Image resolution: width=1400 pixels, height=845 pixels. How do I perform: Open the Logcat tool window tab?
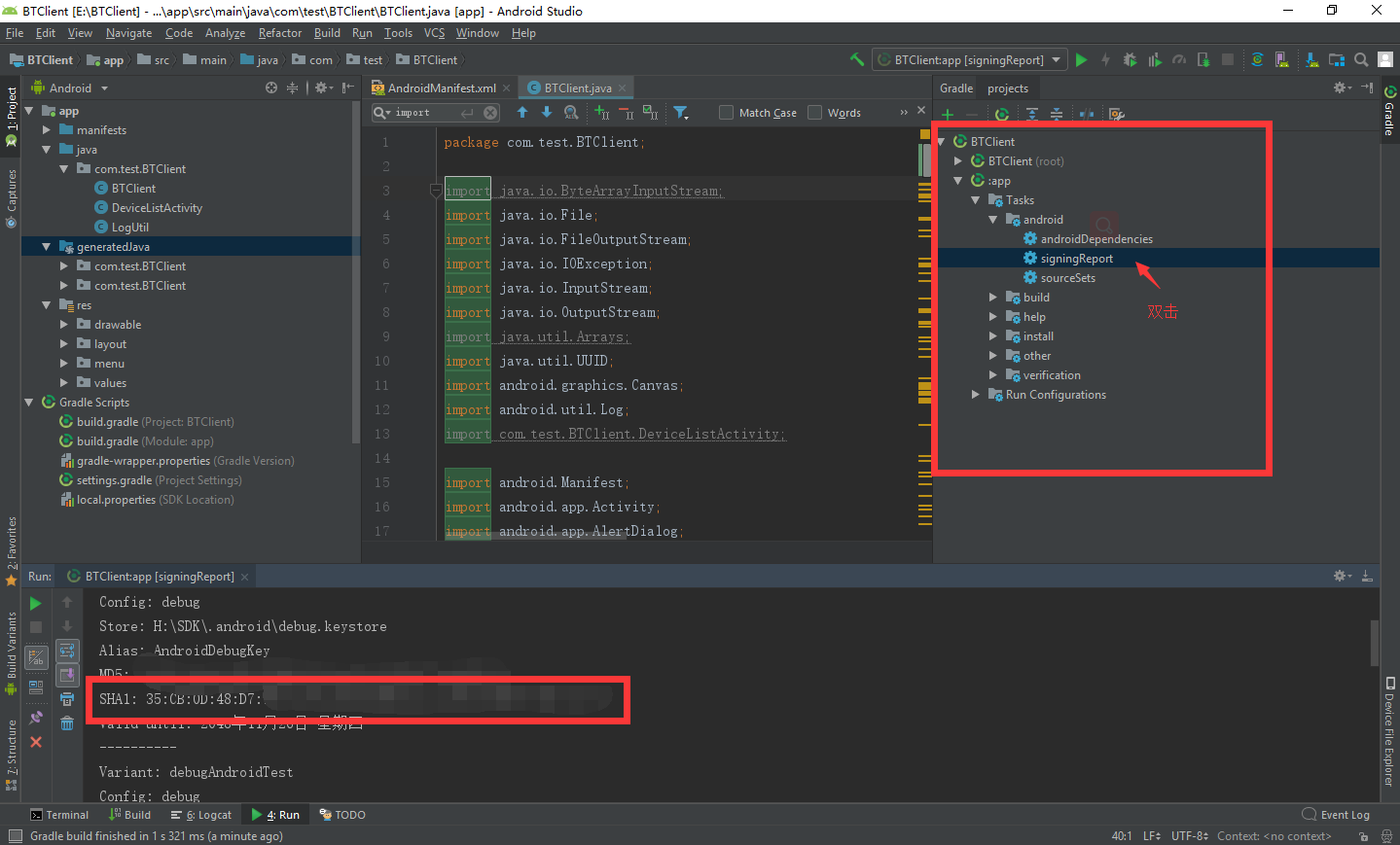tap(201, 815)
